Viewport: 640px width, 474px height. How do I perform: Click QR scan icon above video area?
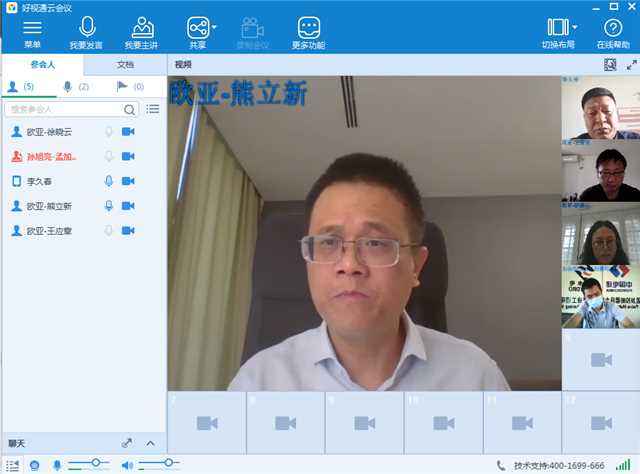coord(610,64)
